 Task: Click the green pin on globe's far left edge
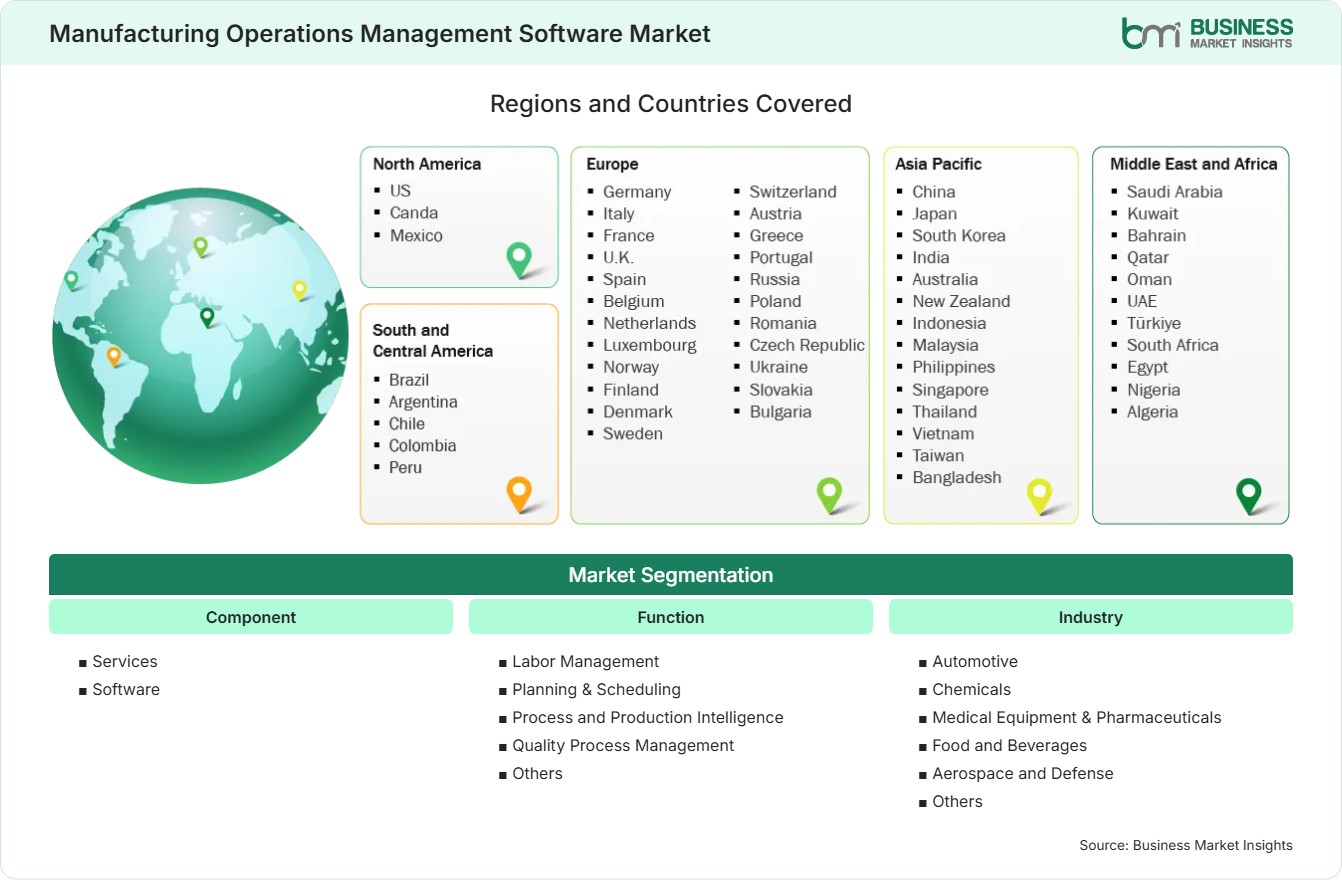point(71,280)
